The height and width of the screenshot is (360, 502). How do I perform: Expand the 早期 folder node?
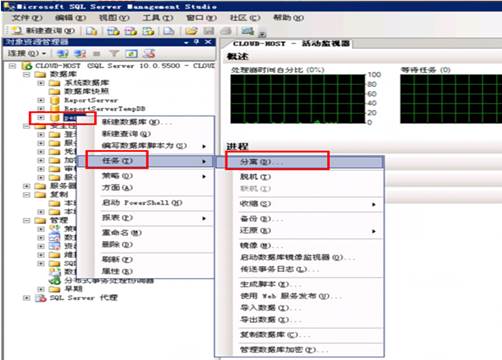pos(41,289)
